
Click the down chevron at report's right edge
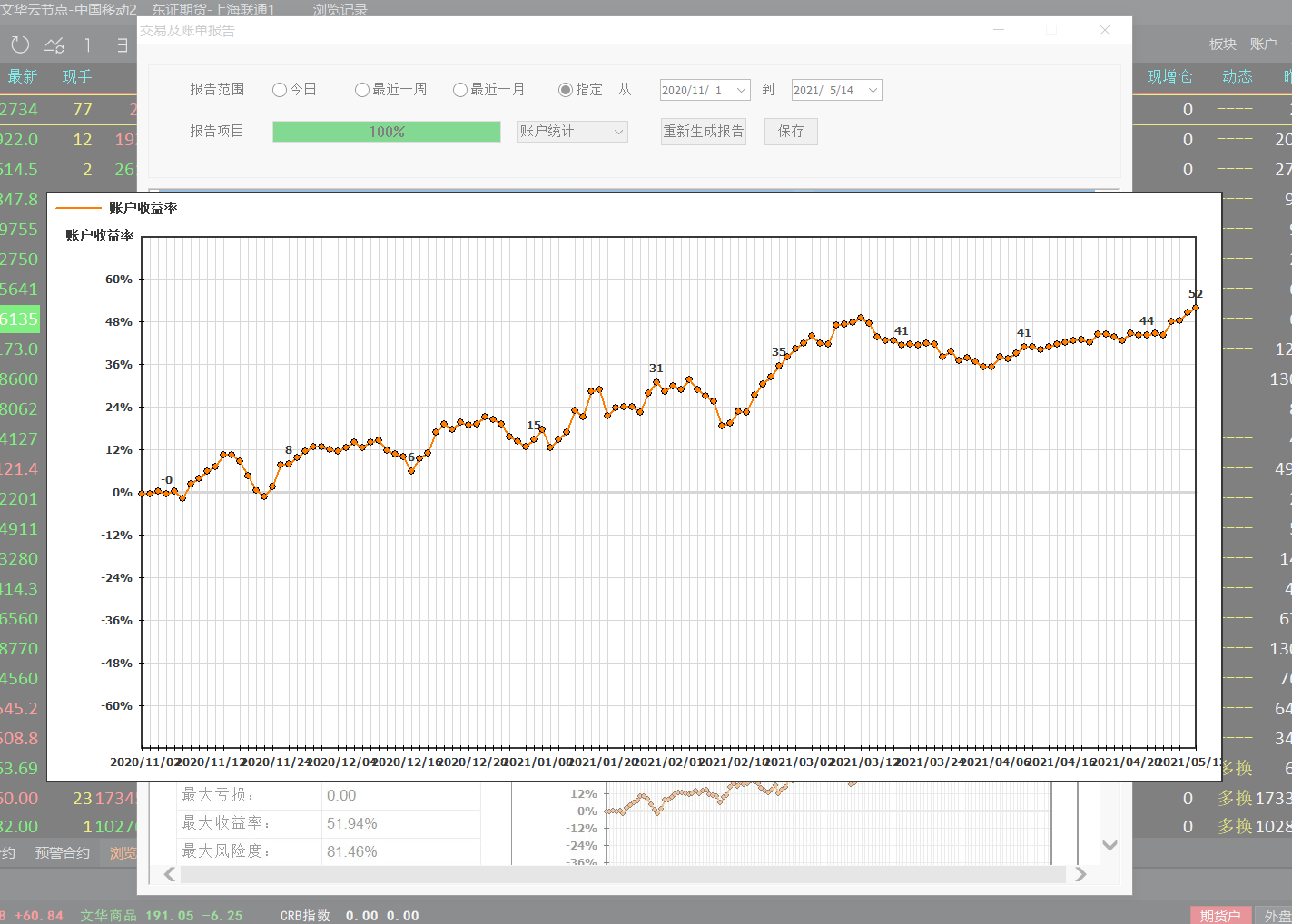point(1109,845)
